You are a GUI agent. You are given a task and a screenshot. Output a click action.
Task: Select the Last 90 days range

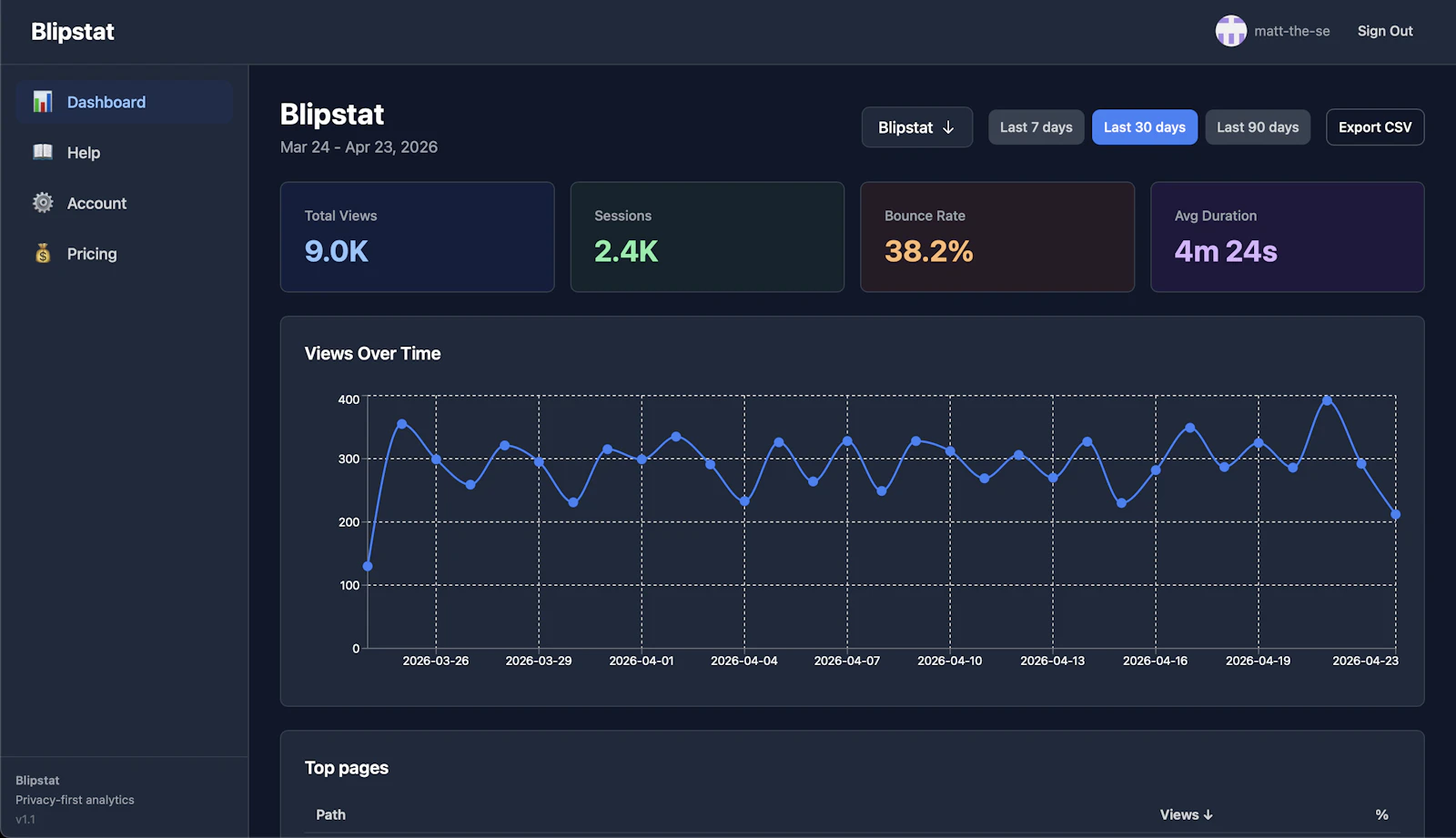tap(1258, 127)
